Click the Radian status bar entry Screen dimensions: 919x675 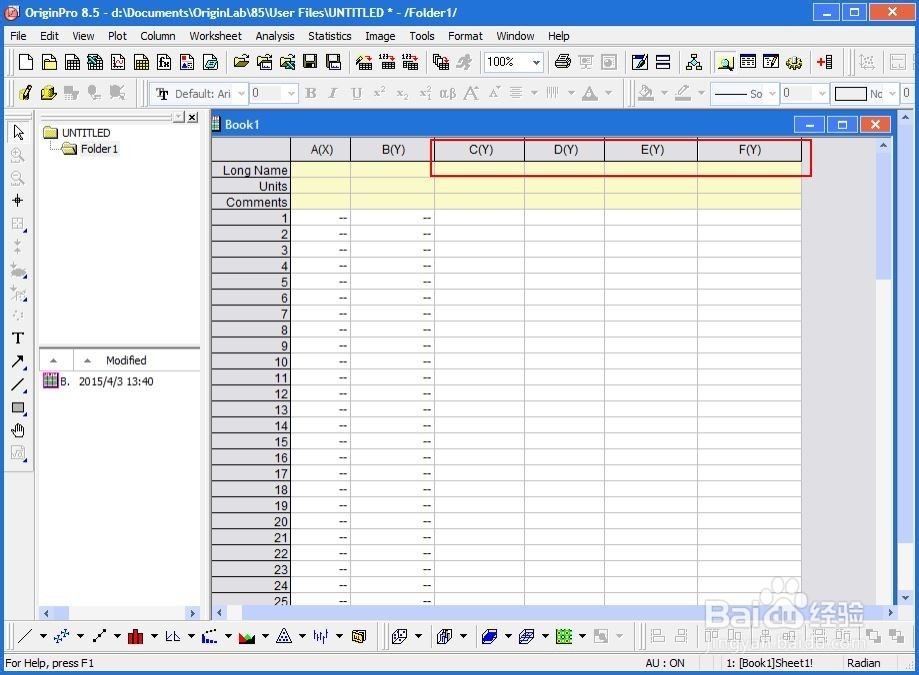point(863,663)
